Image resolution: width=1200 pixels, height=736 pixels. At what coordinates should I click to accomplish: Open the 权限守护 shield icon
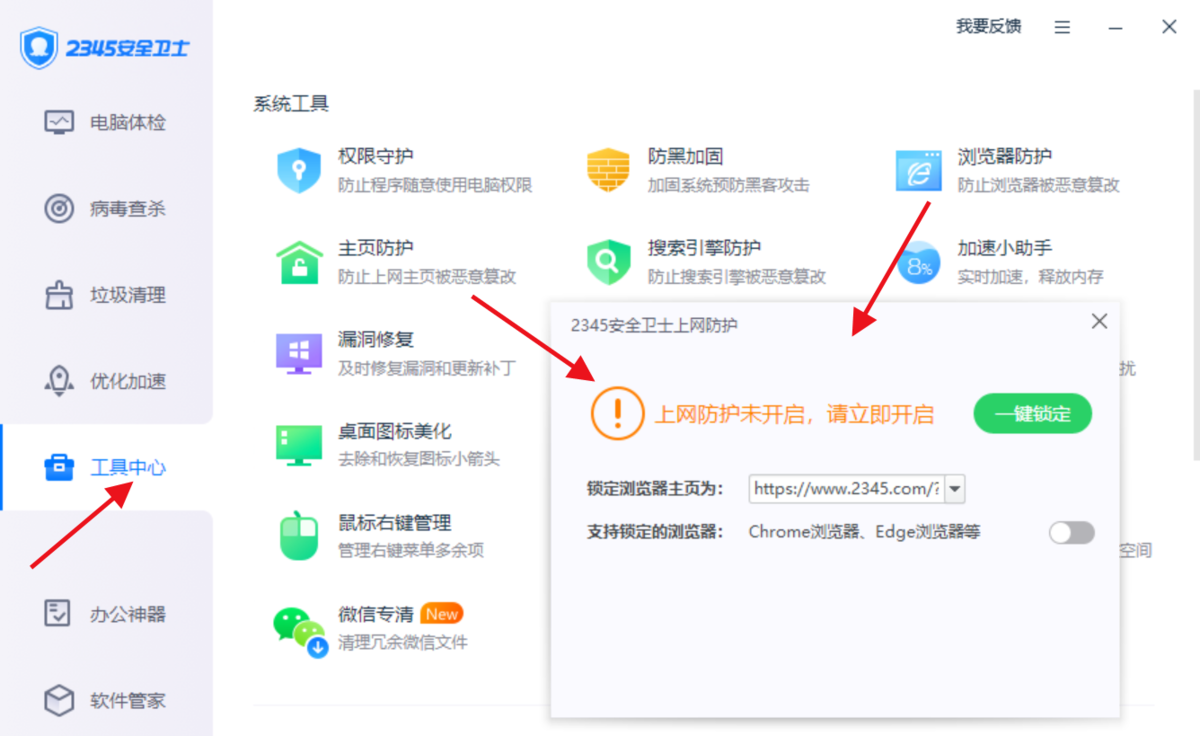(298, 170)
